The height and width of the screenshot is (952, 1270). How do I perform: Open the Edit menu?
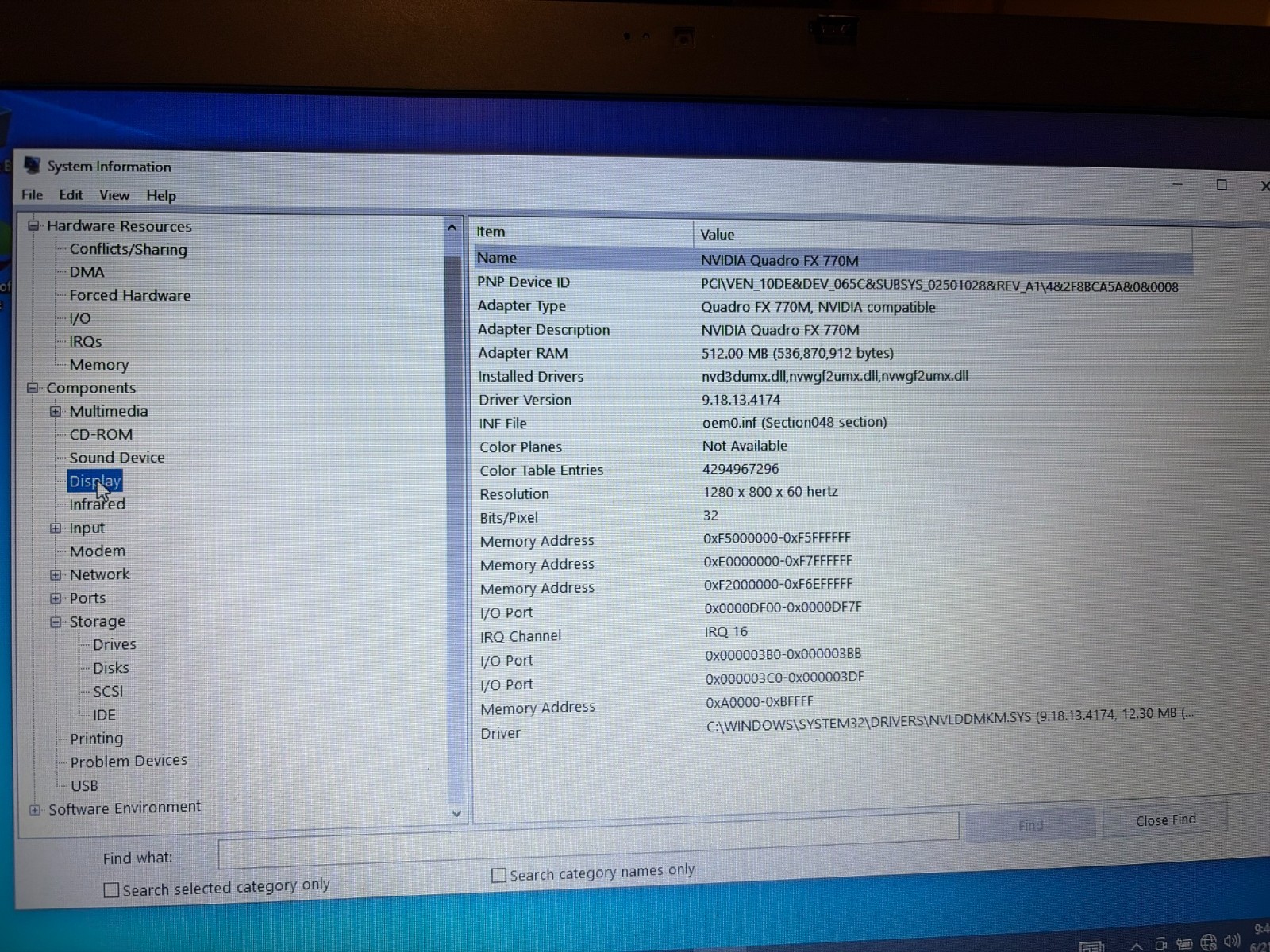pyautogui.click(x=71, y=194)
